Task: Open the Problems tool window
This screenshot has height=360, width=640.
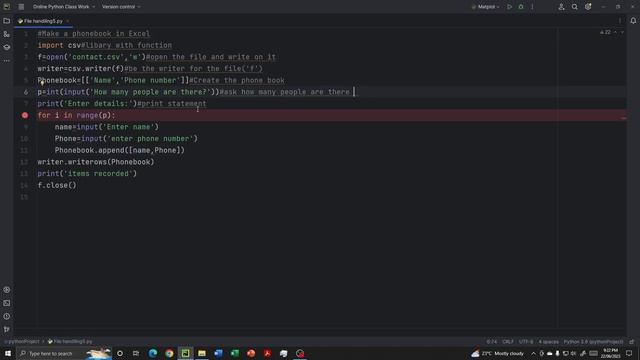Action: pyautogui.click(x=7, y=316)
